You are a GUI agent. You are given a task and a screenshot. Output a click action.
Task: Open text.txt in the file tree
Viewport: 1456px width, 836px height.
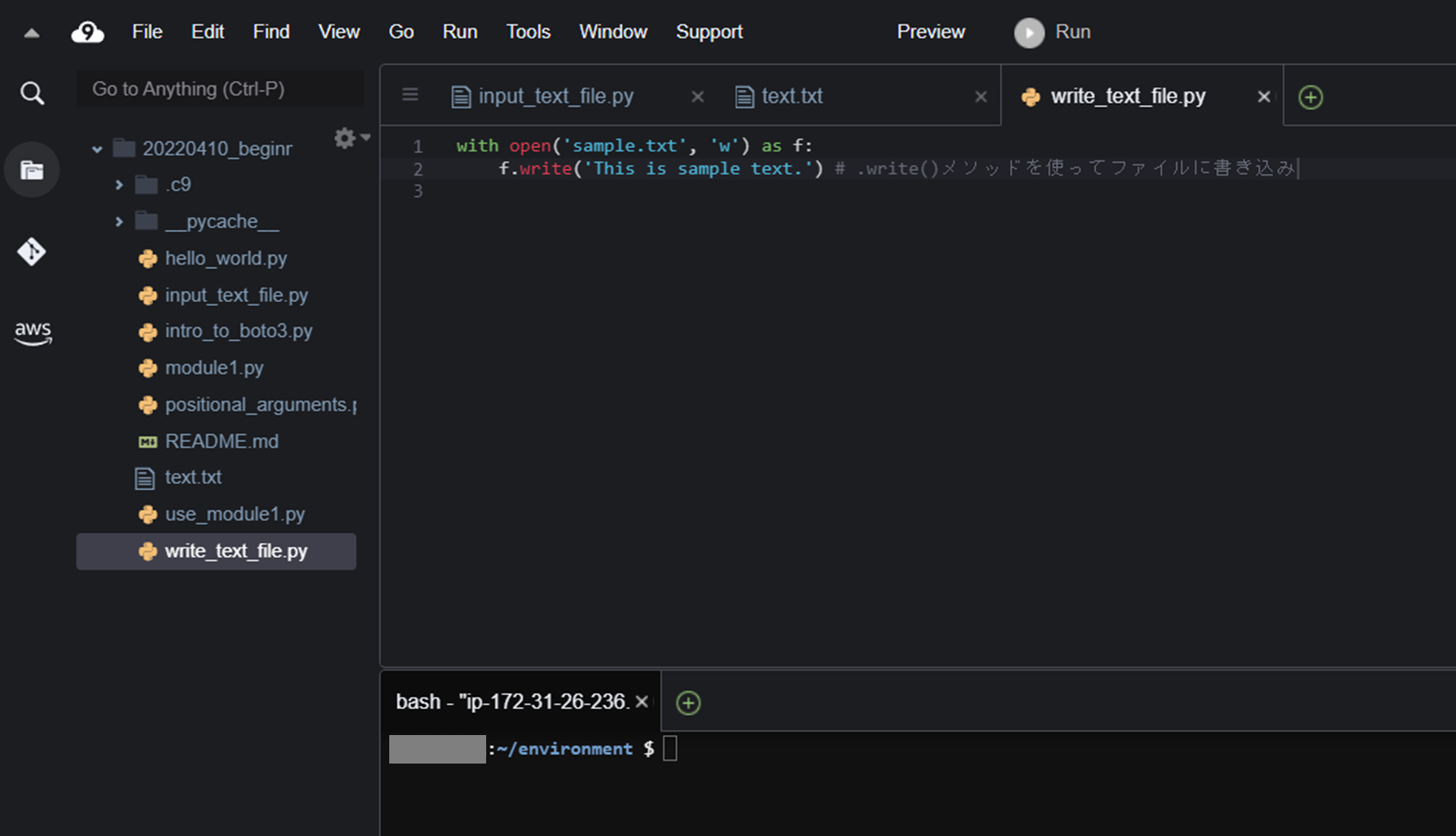pyautogui.click(x=193, y=478)
